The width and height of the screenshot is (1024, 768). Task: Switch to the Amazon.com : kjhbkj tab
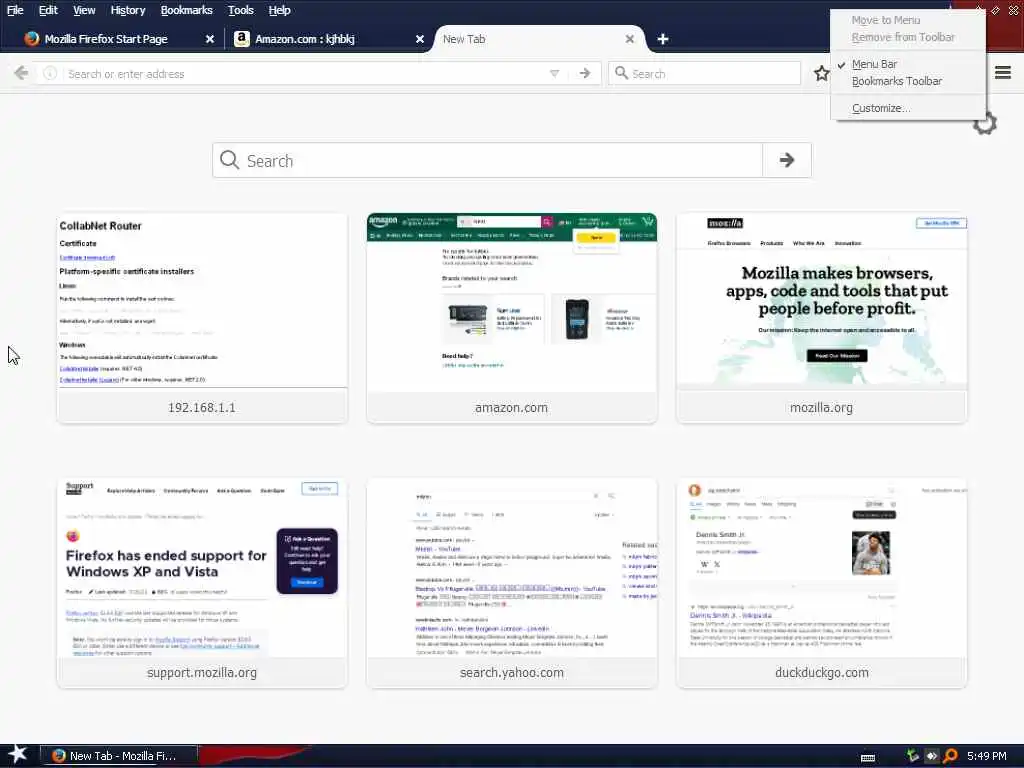[330, 39]
